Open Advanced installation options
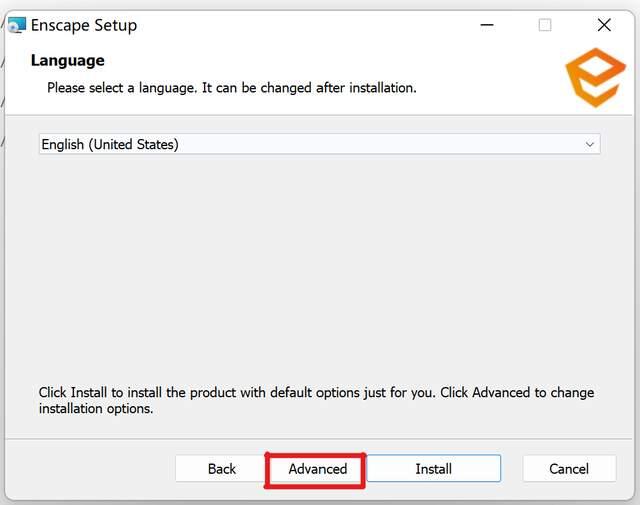Image resolution: width=640 pixels, height=505 pixels. click(x=317, y=469)
